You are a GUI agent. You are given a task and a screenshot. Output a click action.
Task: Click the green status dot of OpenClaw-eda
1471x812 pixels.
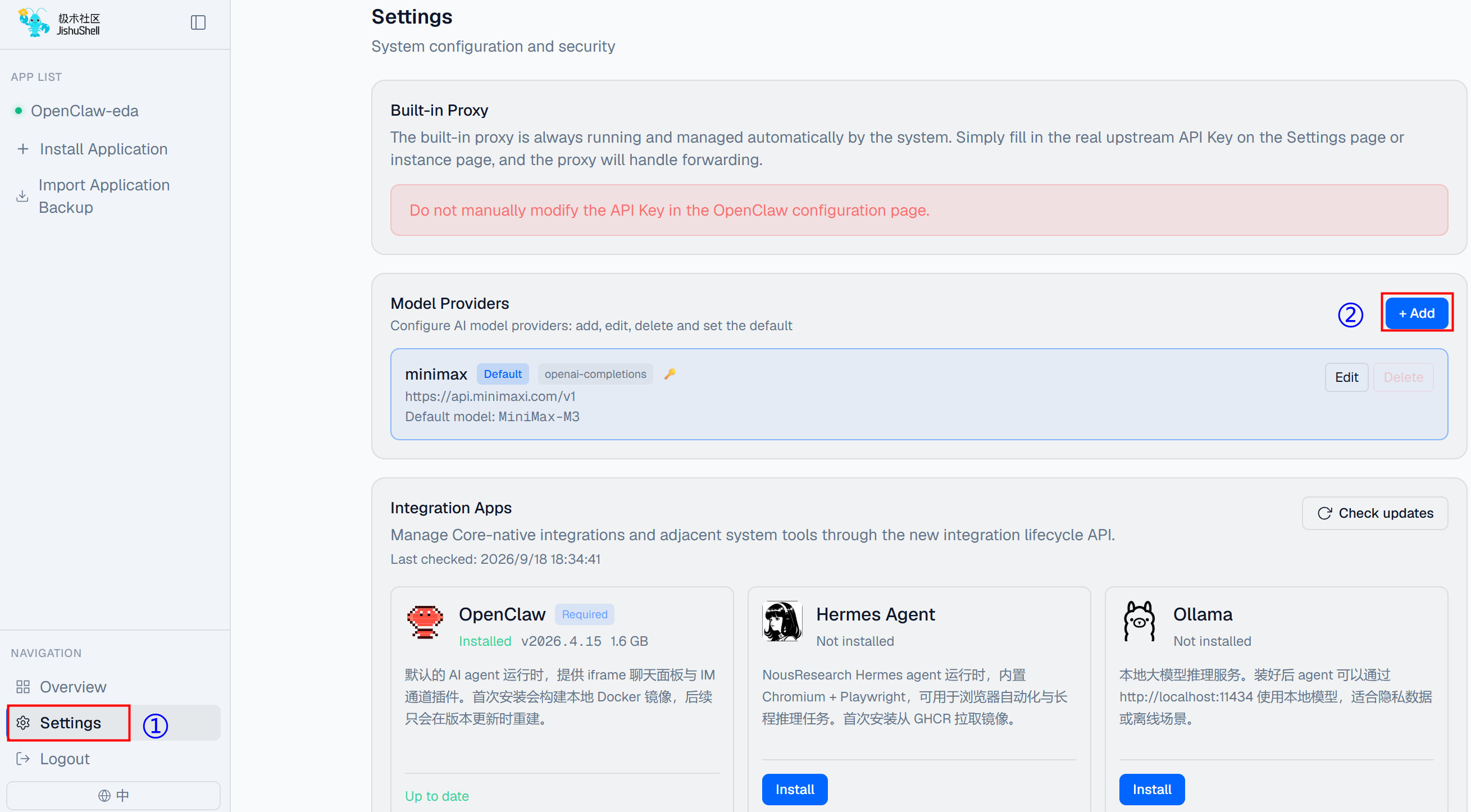(x=19, y=110)
